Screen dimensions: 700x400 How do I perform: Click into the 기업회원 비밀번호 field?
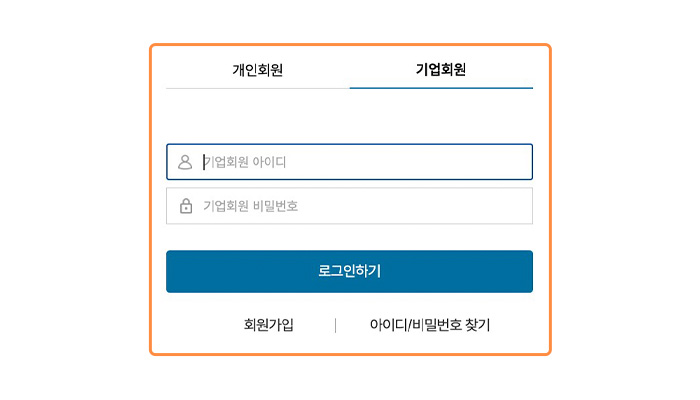click(x=350, y=206)
